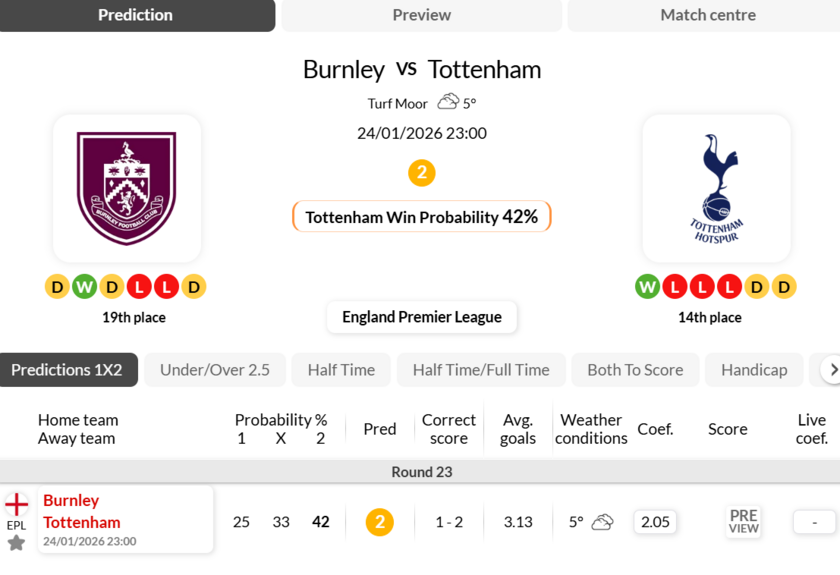Viewport: 840px width, 575px height.
Task: Click the cloud icon in weather conditions column
Action: pos(602,522)
